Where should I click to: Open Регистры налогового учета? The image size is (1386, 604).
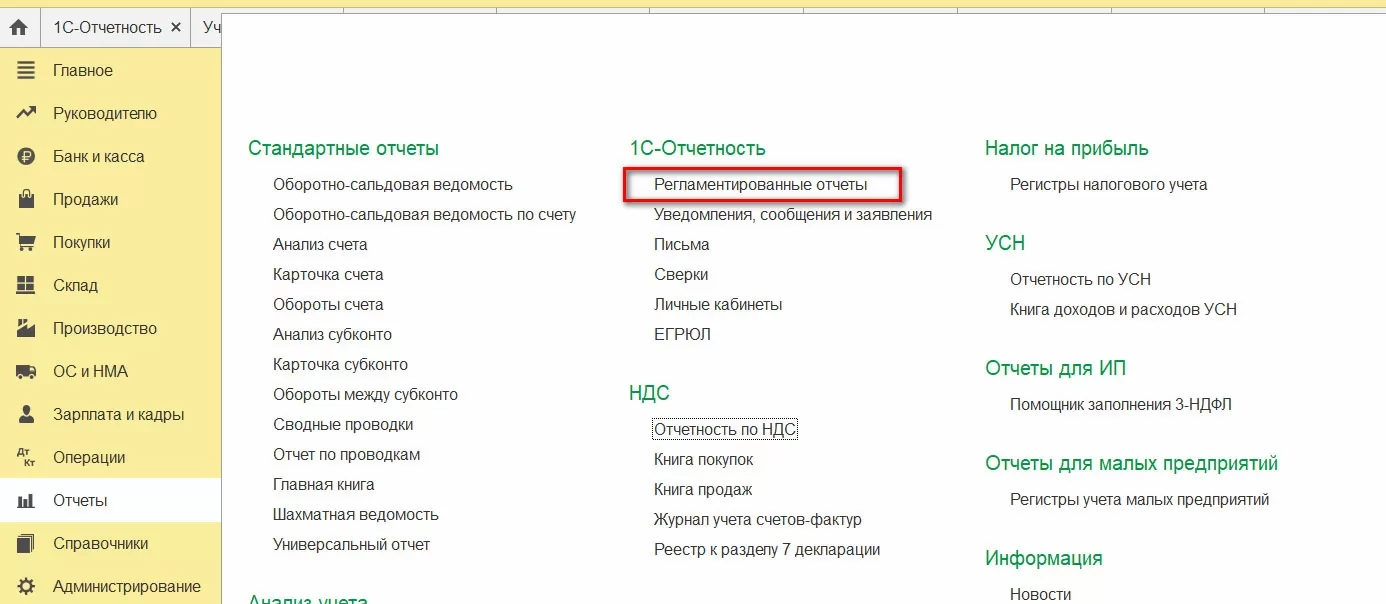[1109, 185]
